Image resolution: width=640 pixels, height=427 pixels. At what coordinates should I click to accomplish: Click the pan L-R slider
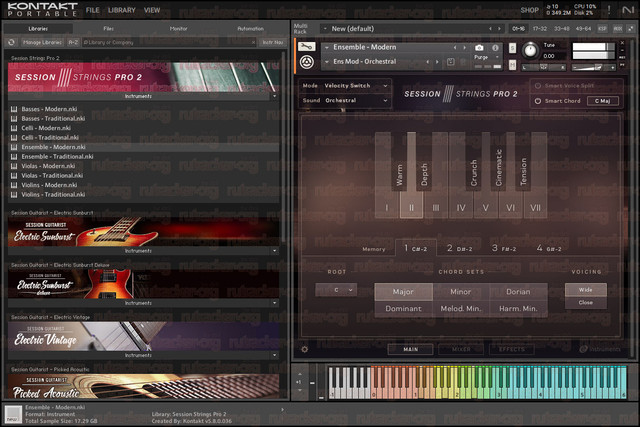coord(544,67)
